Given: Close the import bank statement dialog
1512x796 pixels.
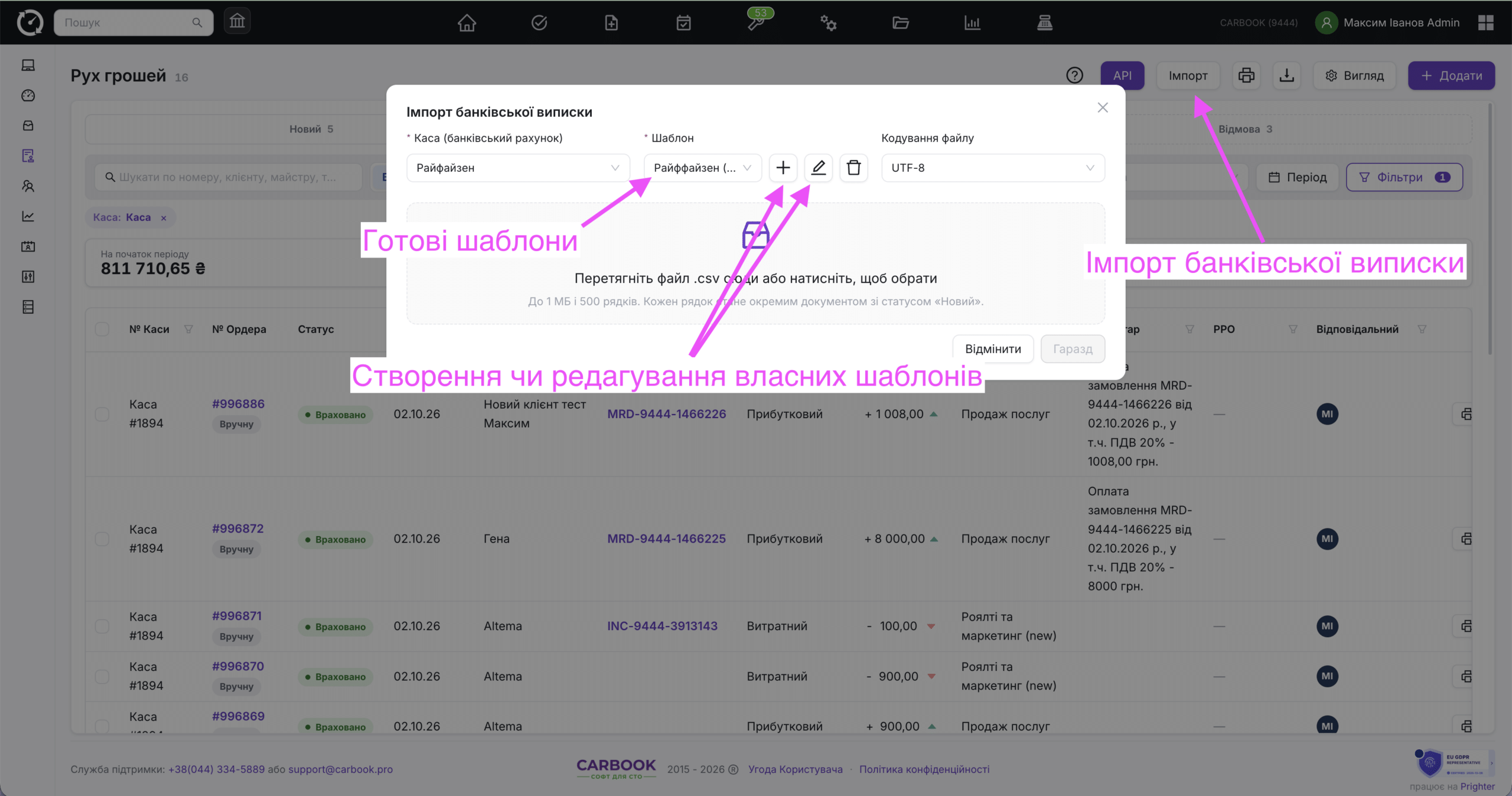Looking at the screenshot, I should [1102, 107].
